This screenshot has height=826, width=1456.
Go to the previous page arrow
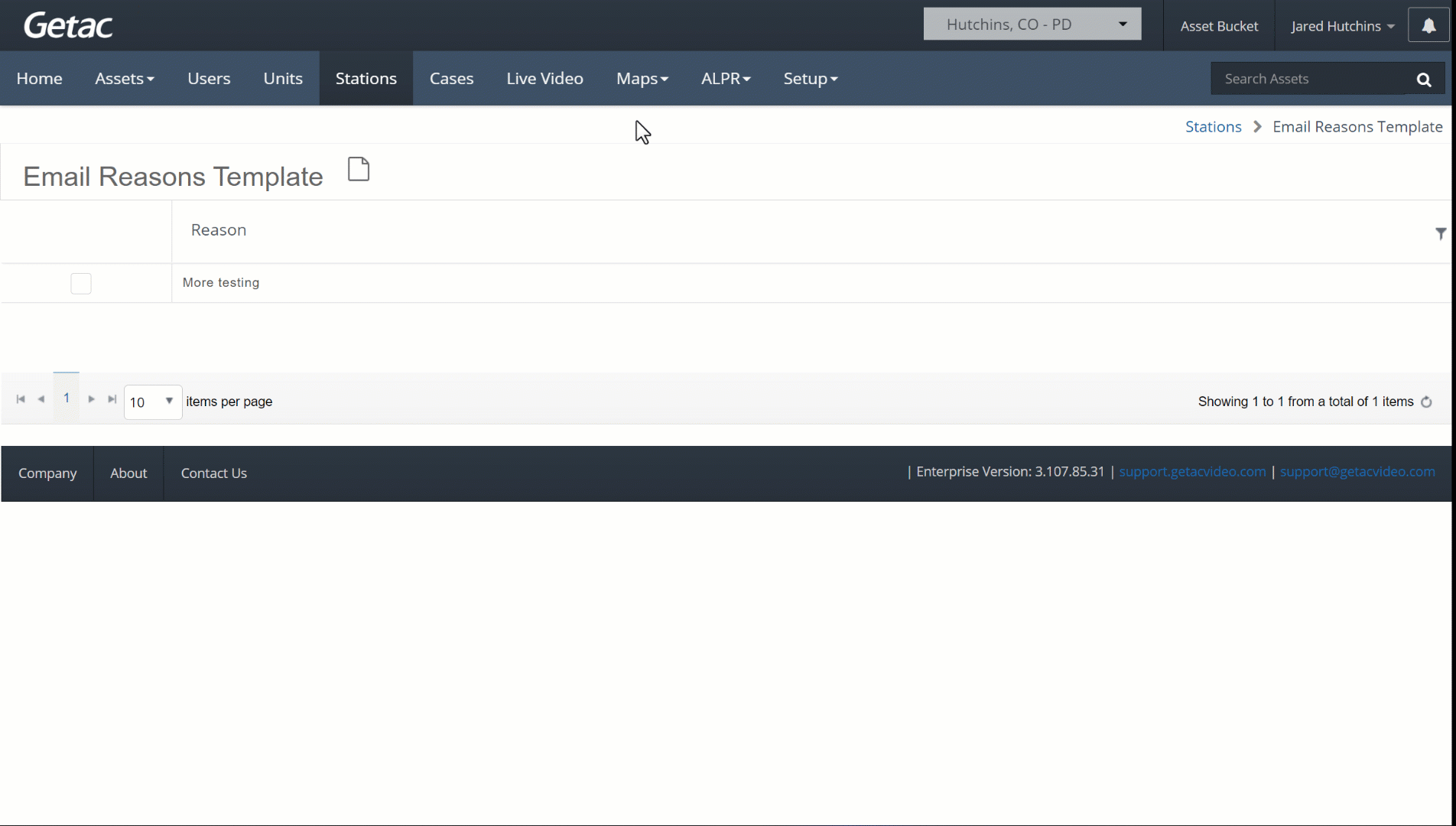(41, 399)
